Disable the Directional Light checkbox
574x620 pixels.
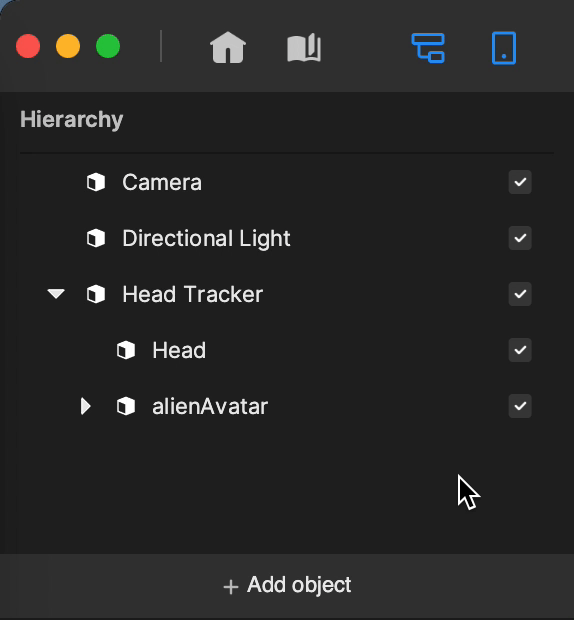[520, 238]
